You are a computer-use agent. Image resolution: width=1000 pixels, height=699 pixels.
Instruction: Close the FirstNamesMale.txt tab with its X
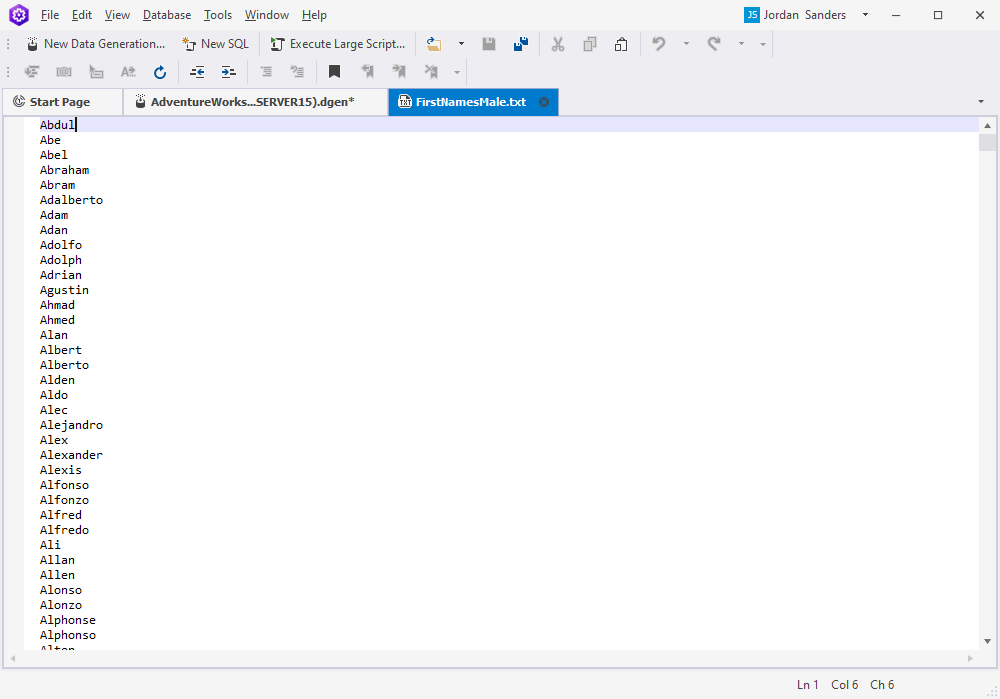[544, 102]
